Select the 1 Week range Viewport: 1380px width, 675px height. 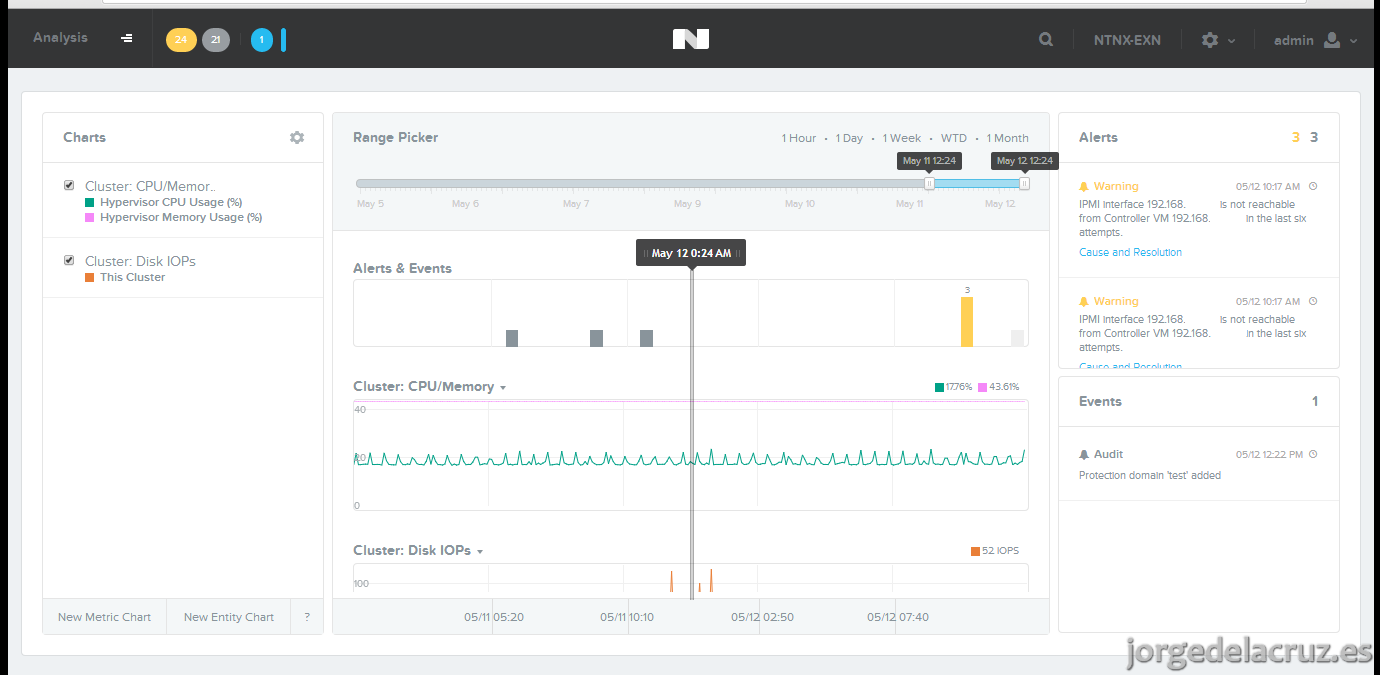click(x=902, y=138)
